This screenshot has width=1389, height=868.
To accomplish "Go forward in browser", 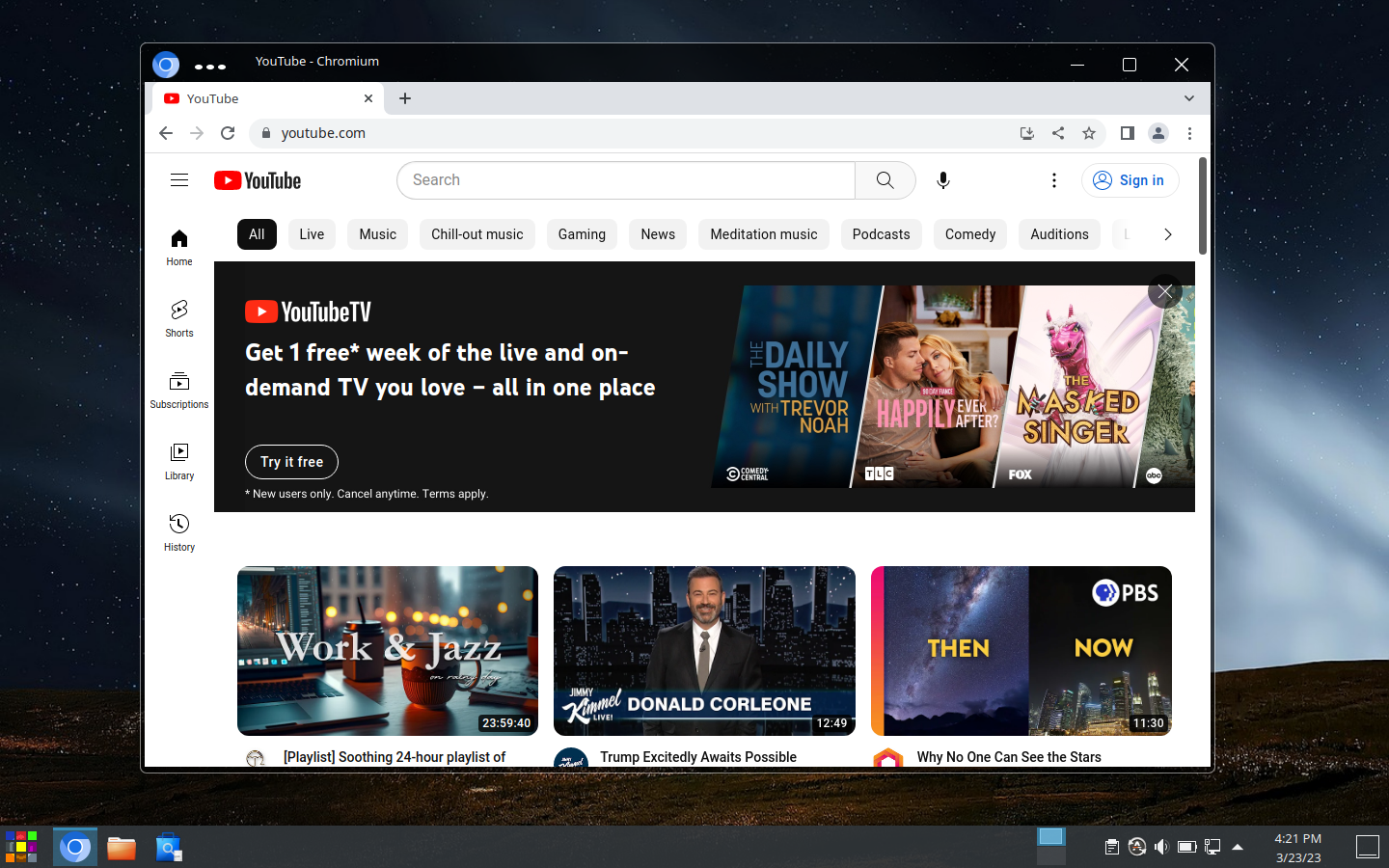I will (197, 133).
